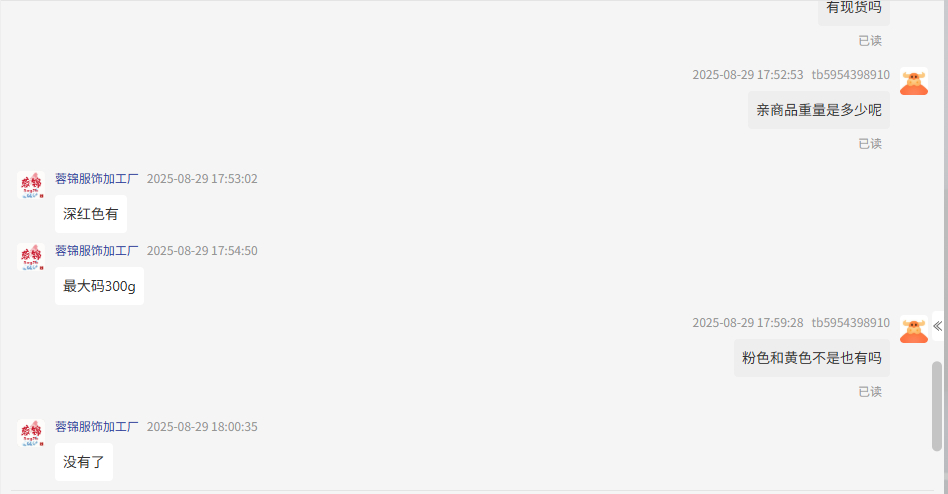Image resolution: width=948 pixels, height=494 pixels.
Task: Select the 没有了 message bubble
Action: (83, 462)
